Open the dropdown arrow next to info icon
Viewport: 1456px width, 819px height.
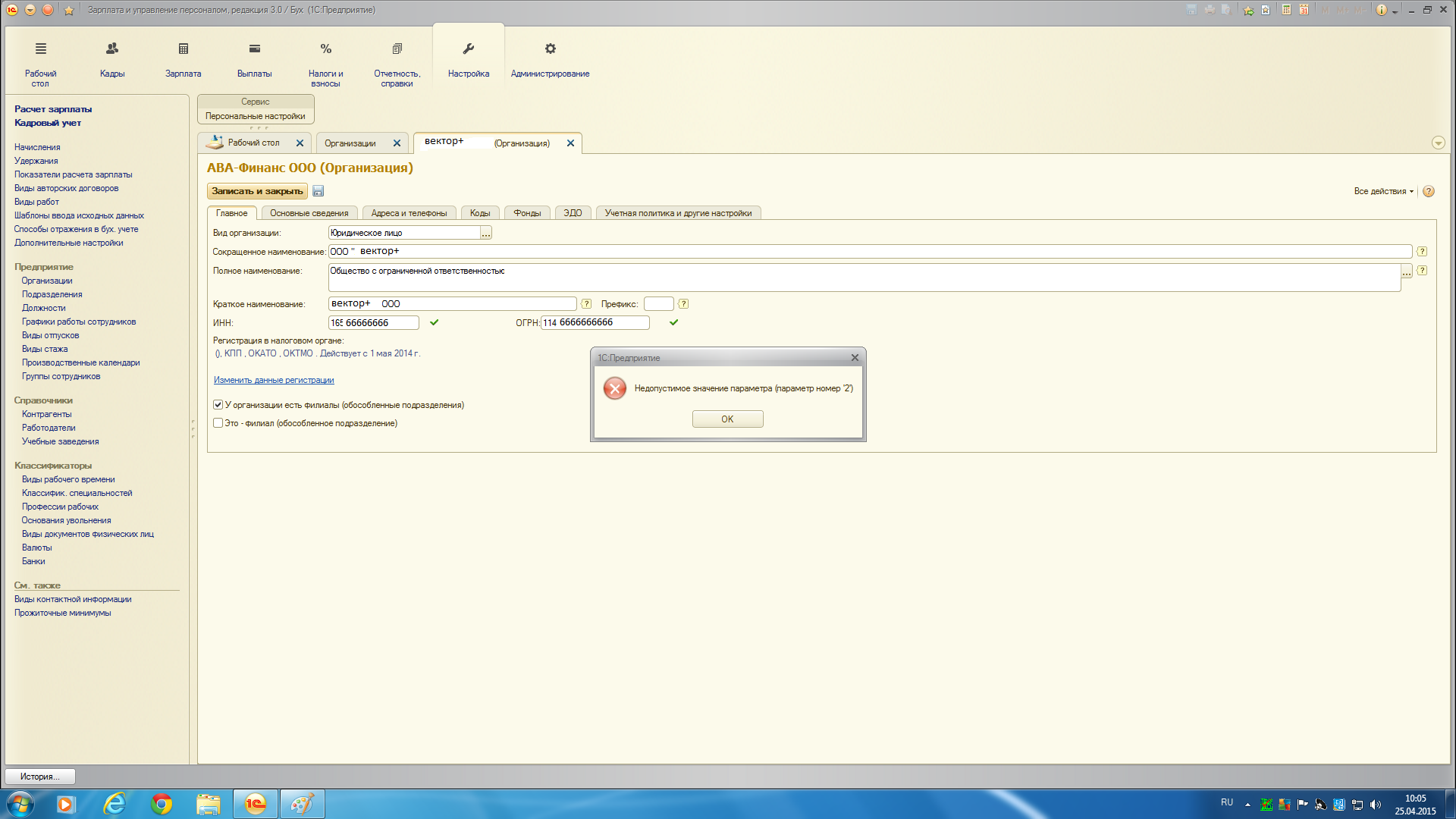click(x=1395, y=11)
